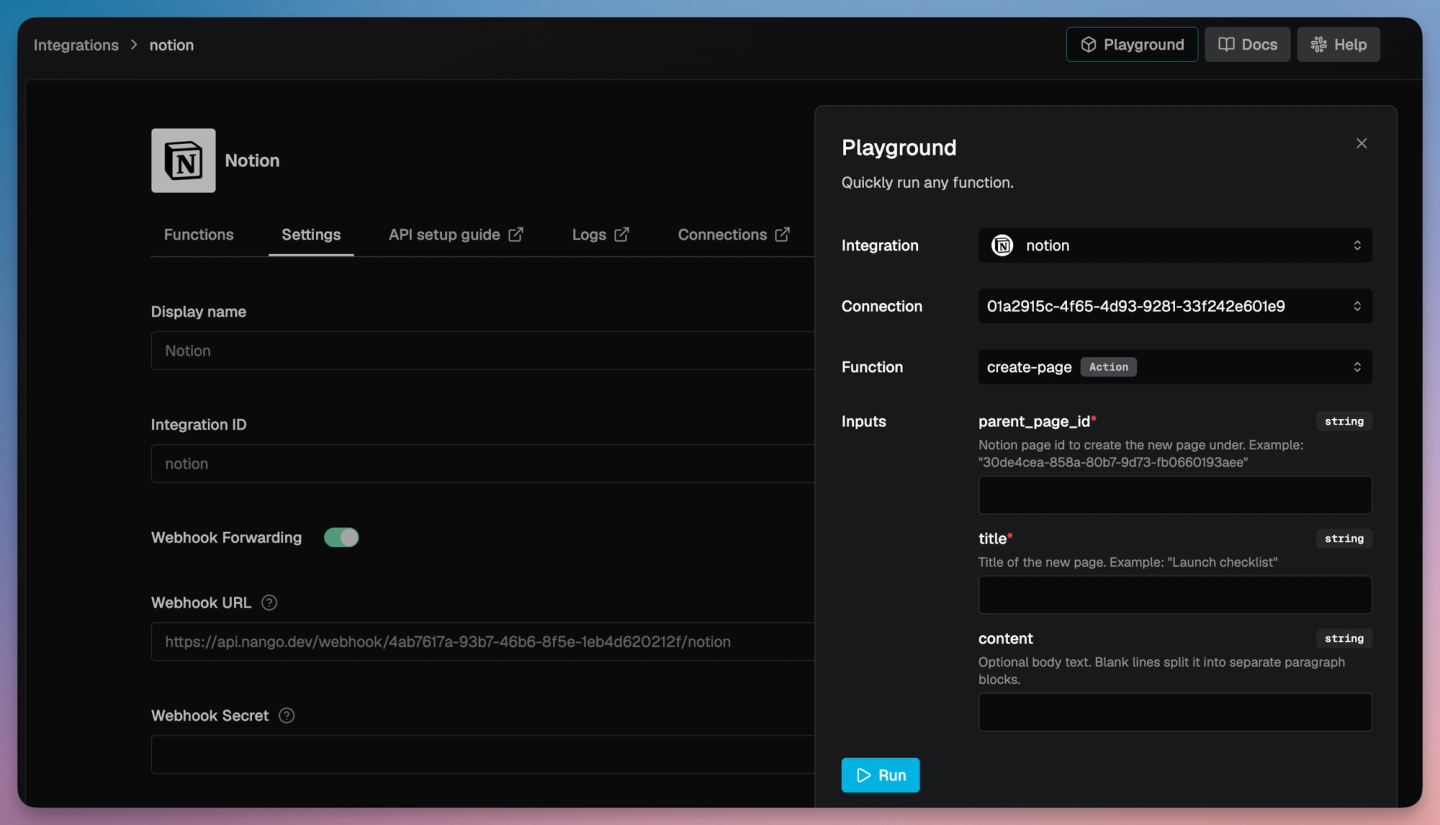Switch to the Functions tab

click(x=199, y=235)
